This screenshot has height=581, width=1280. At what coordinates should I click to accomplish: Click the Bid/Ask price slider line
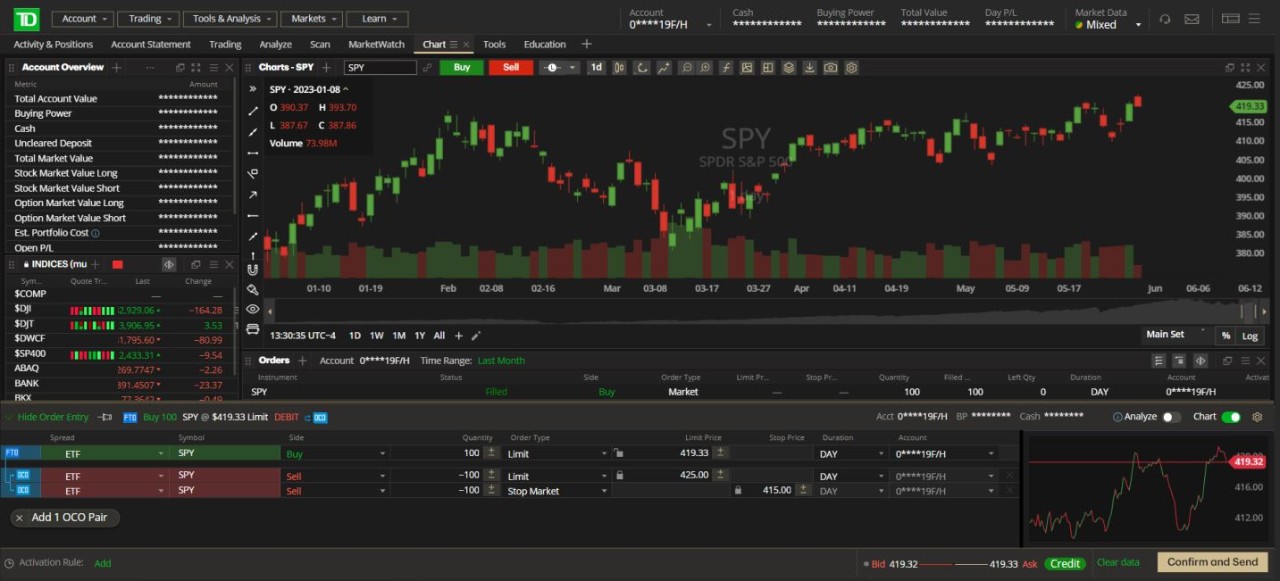(x=954, y=564)
